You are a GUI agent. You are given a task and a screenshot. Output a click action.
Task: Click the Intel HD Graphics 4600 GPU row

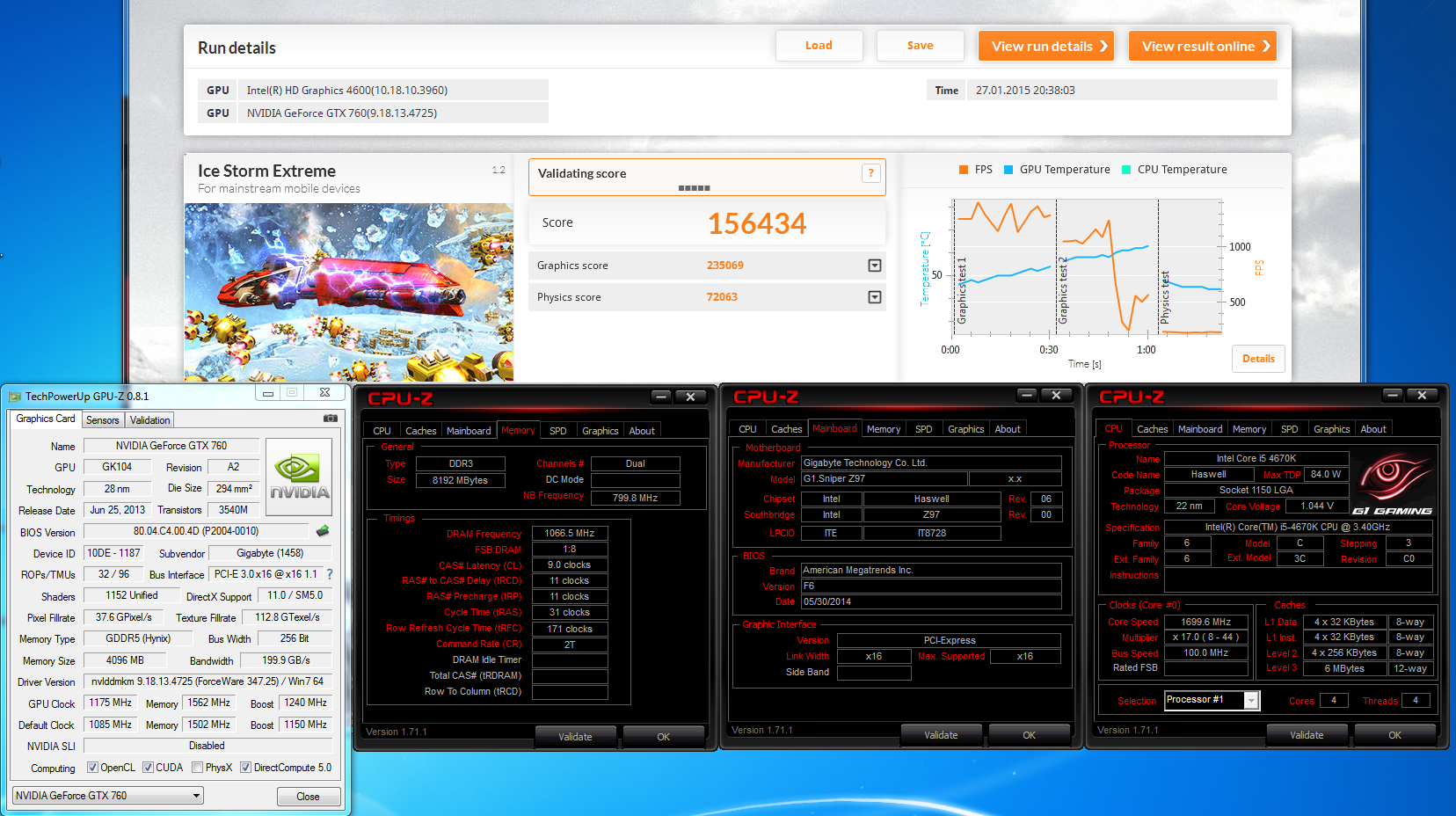point(374,90)
